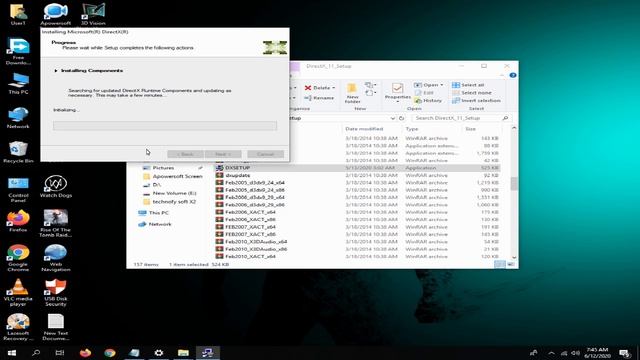Switch to large icons view button

click(511, 264)
